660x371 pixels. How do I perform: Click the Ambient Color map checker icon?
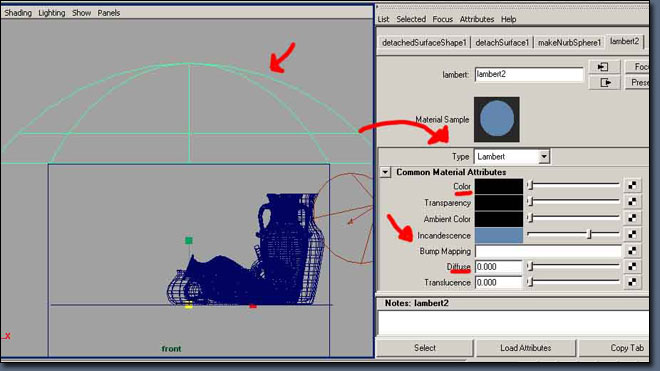pos(632,218)
